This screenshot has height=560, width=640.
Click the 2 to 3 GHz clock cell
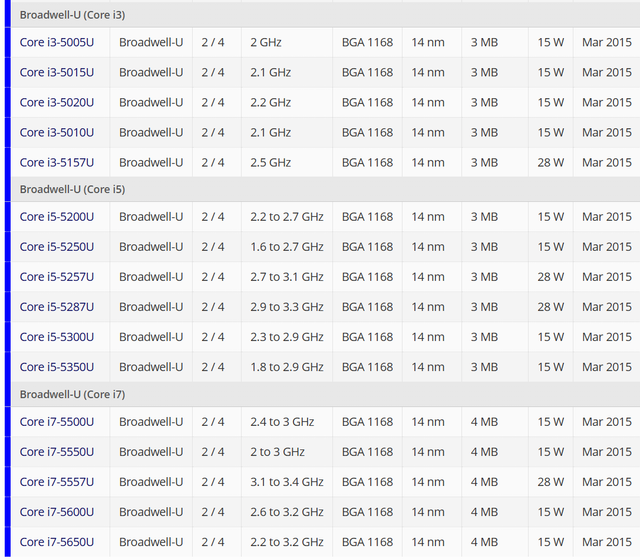pos(287,452)
